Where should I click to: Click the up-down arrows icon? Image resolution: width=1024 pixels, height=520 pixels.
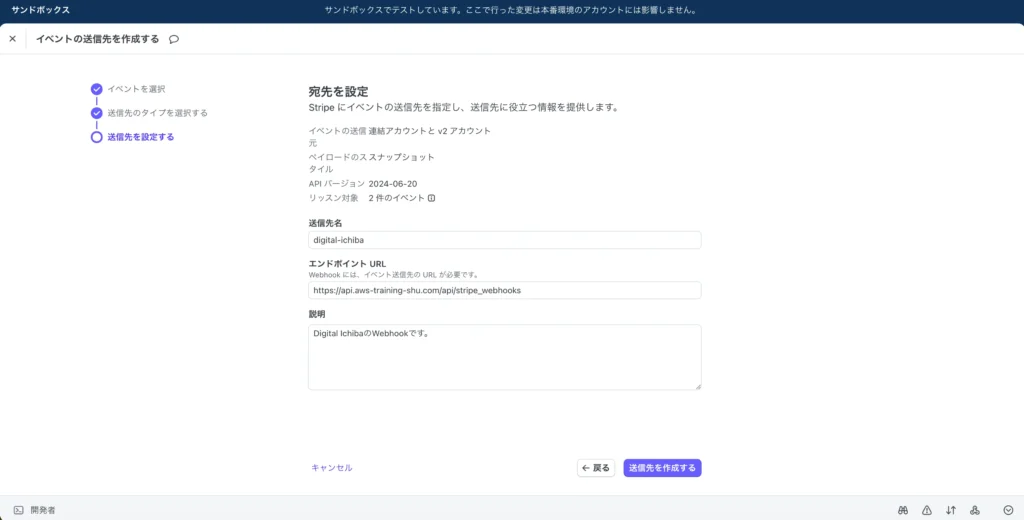[x=951, y=510]
